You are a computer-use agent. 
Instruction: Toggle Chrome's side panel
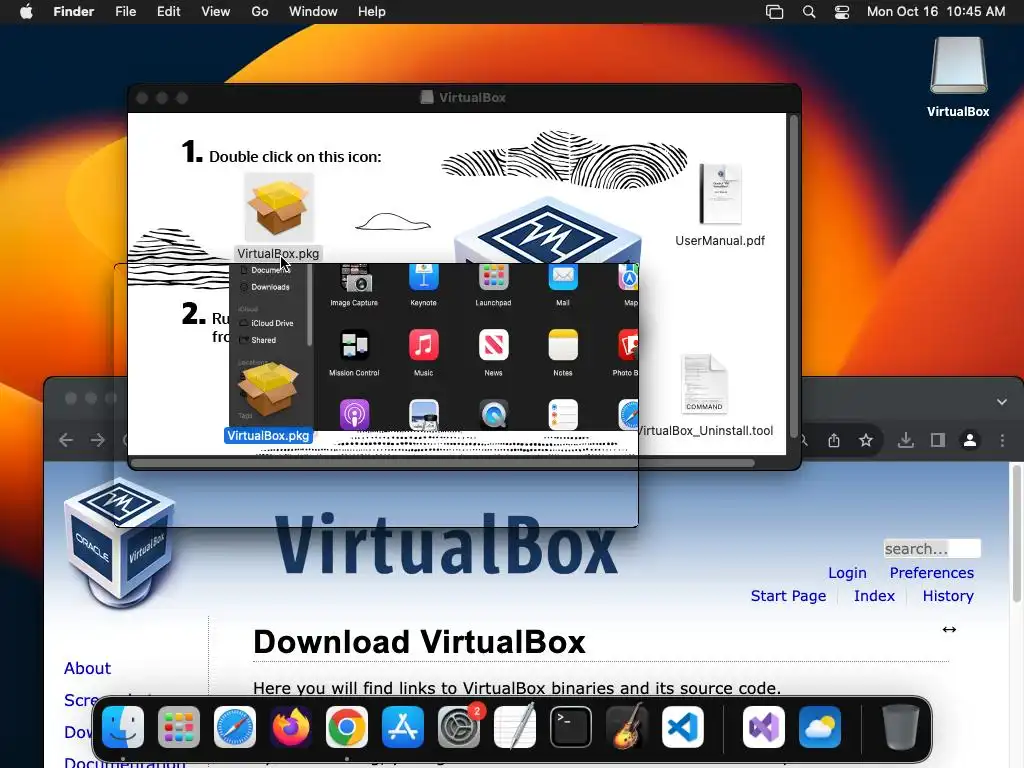tap(938, 440)
